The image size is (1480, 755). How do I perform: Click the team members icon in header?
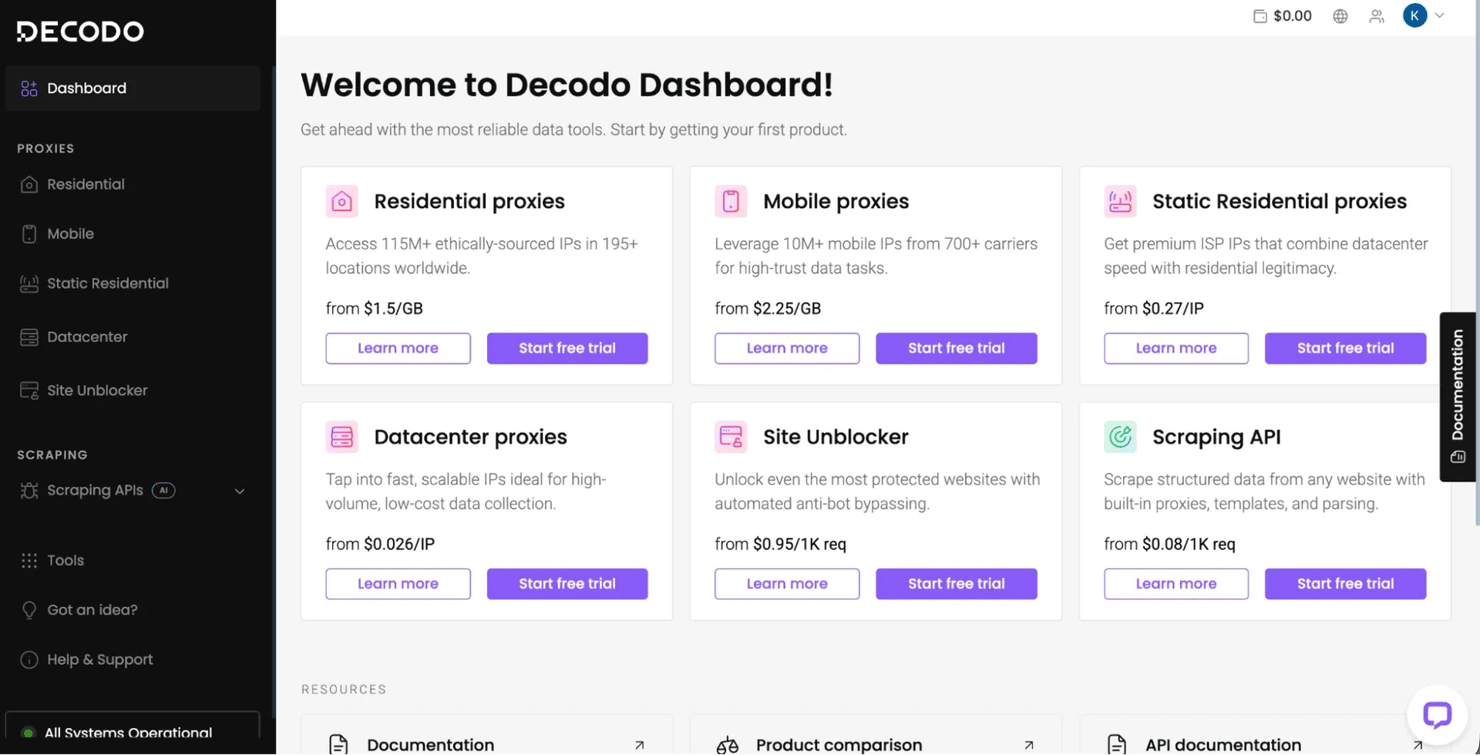(x=1377, y=16)
